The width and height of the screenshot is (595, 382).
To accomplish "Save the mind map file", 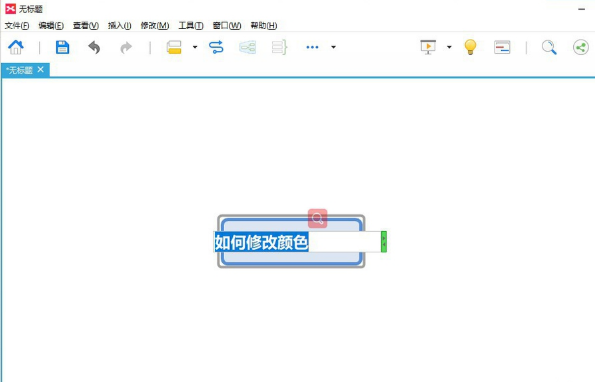I will [63, 47].
